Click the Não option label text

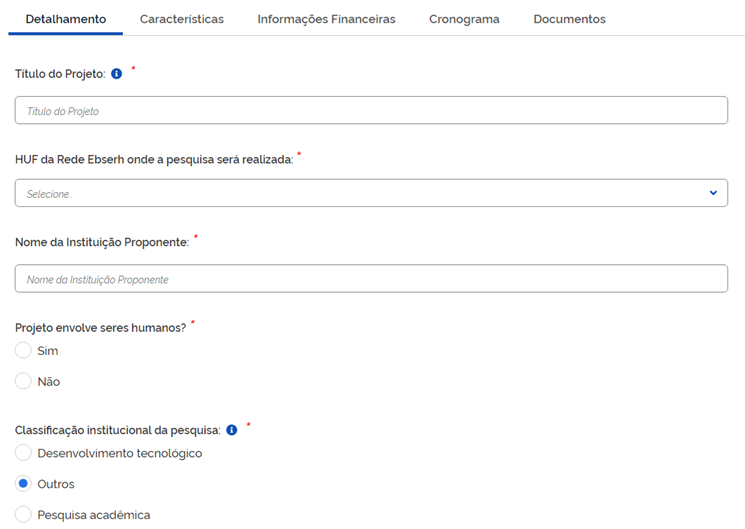pos(49,381)
